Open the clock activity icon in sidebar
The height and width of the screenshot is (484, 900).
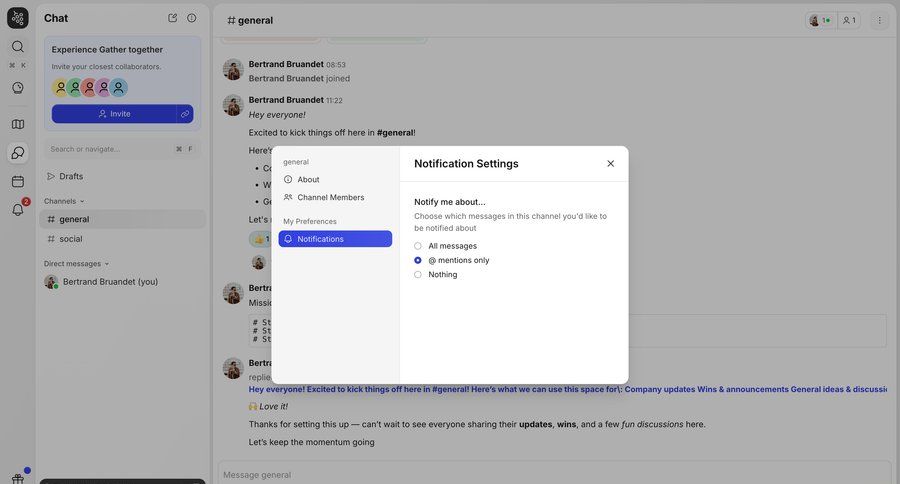(x=18, y=88)
